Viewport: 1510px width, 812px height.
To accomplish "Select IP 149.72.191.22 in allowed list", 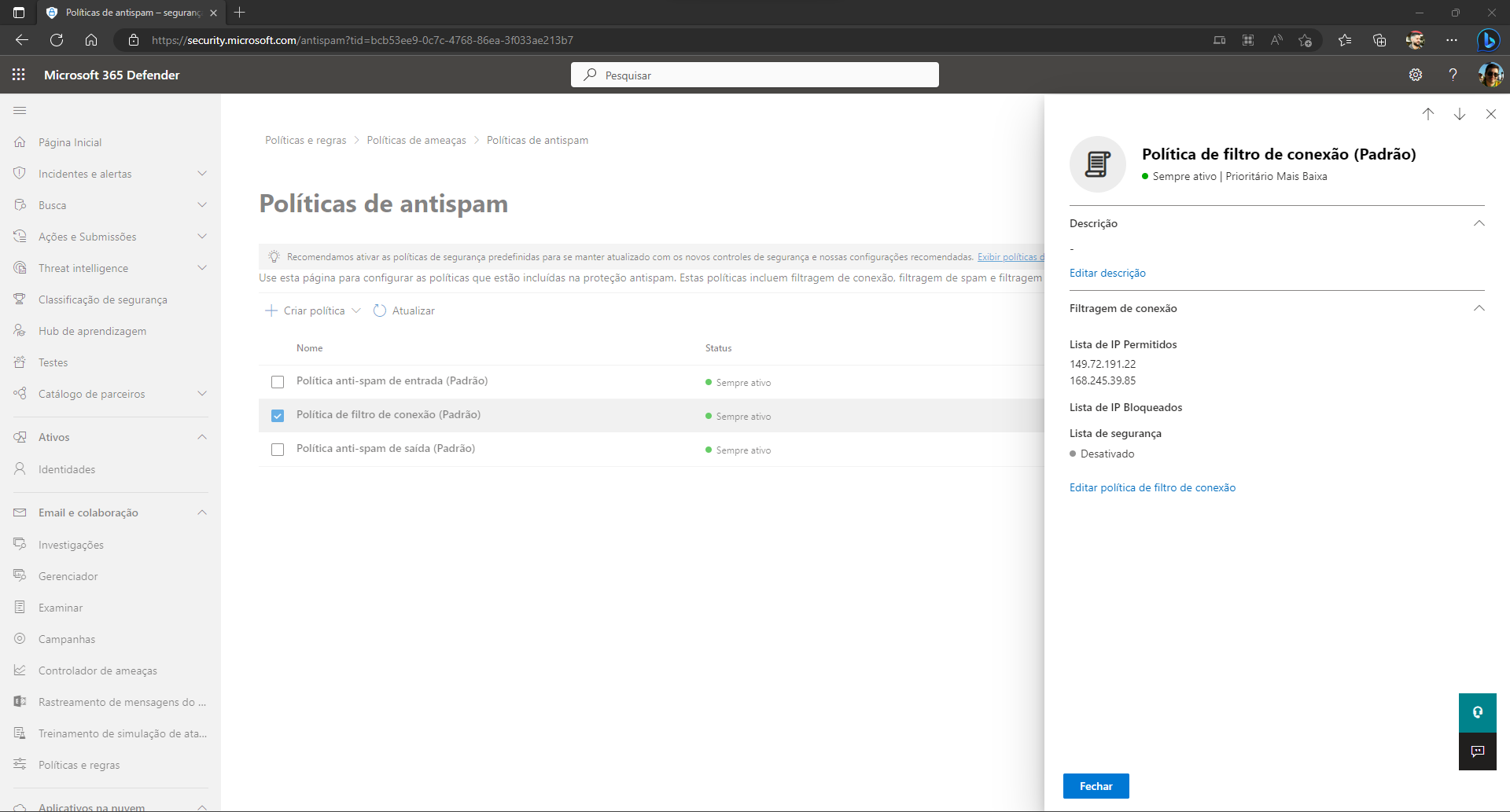I will (x=1103, y=364).
